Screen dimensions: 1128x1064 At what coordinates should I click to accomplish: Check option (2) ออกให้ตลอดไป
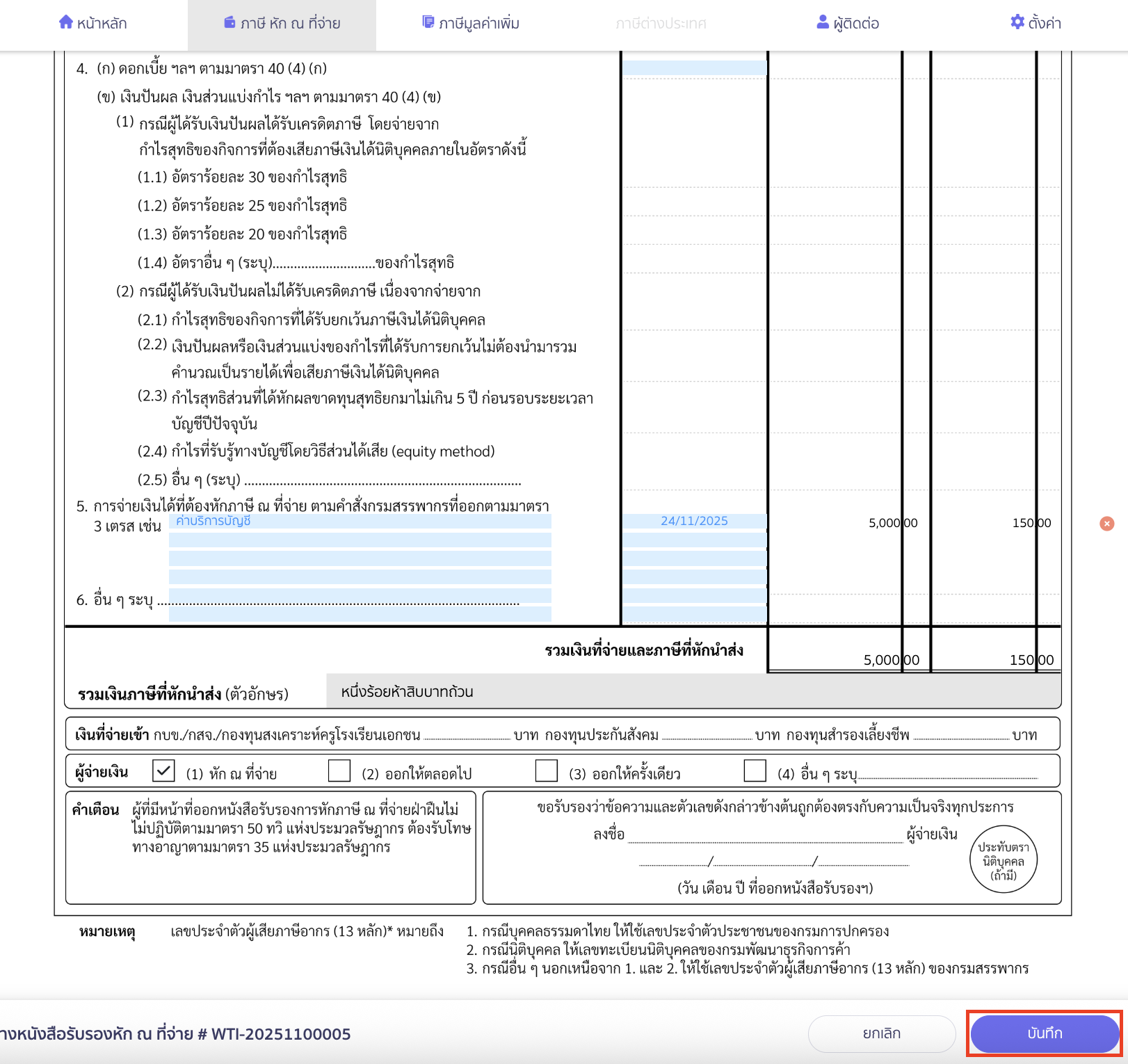pos(339,771)
